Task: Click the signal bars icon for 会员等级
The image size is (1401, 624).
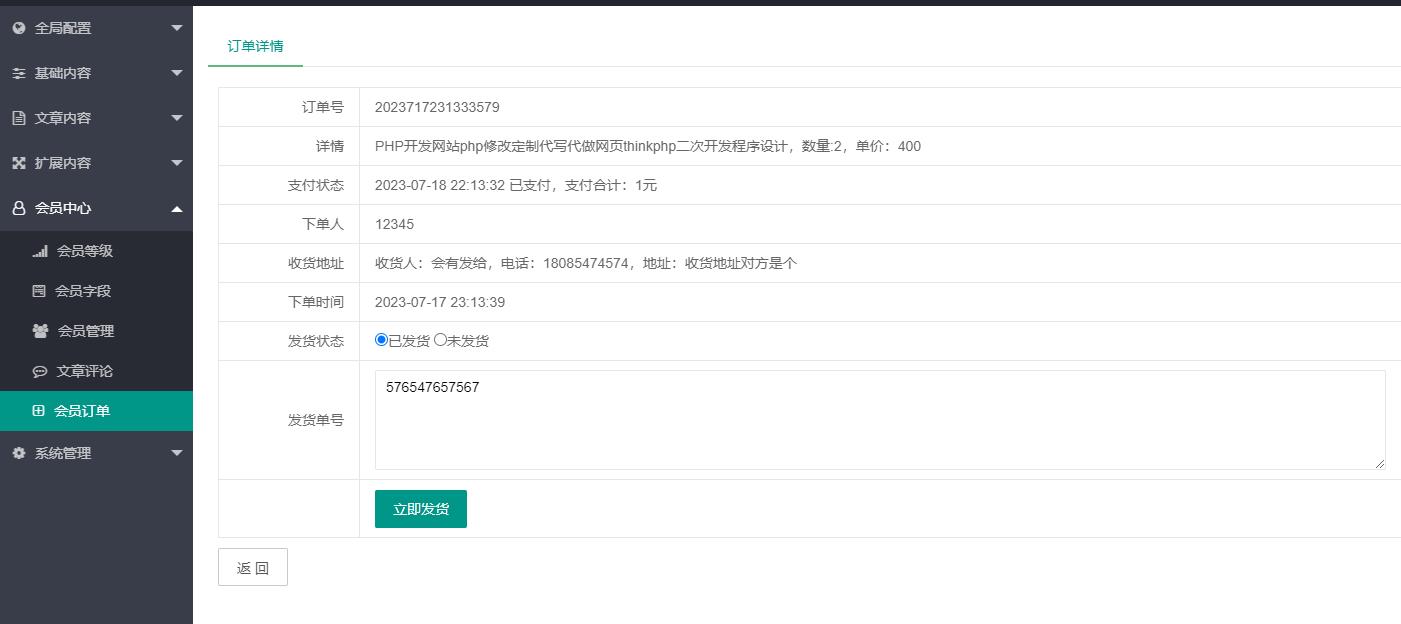Action: [x=40, y=251]
